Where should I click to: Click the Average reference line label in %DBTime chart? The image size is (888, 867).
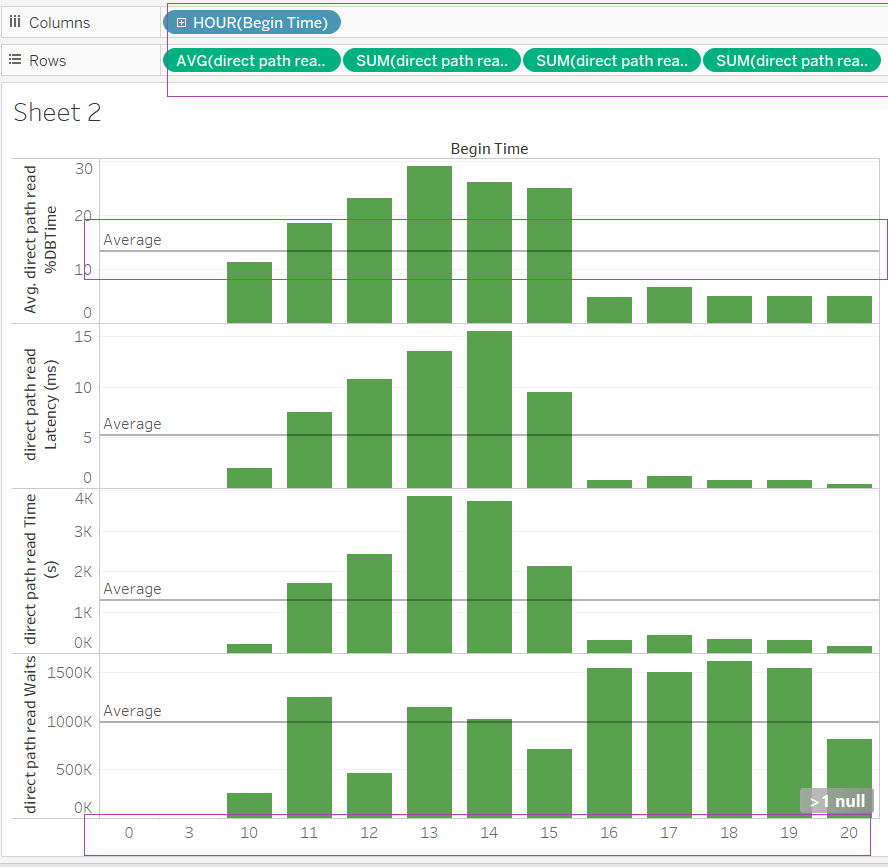pyautogui.click(x=132, y=240)
